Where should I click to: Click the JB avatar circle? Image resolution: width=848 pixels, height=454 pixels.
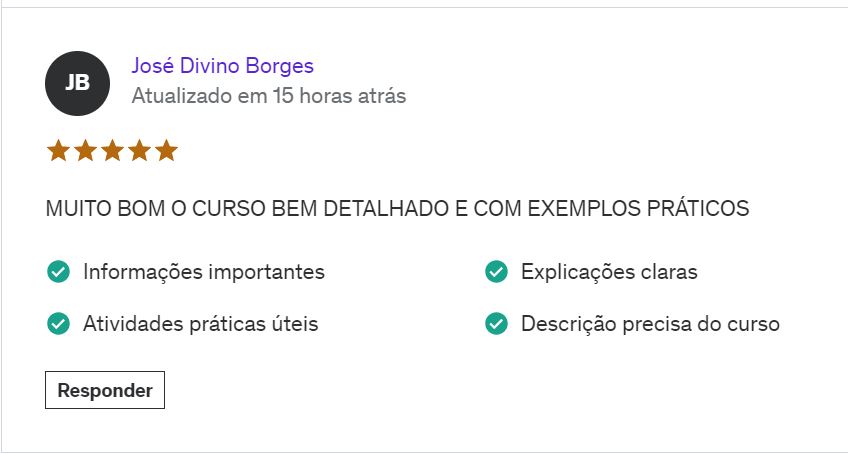(x=77, y=83)
